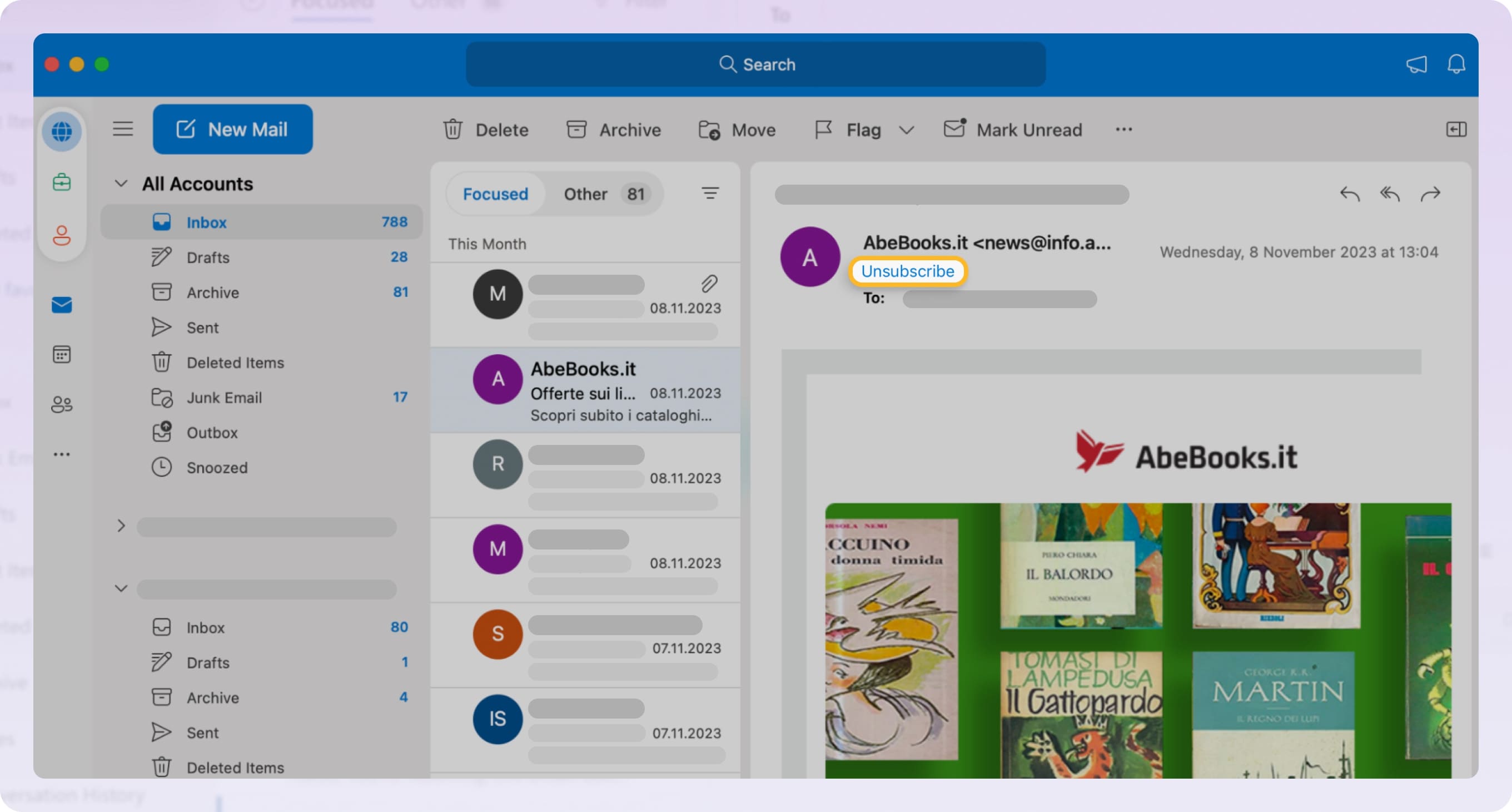Viewport: 1512px width, 812px height.
Task: Delete the selected email via toolbar
Action: (x=486, y=130)
